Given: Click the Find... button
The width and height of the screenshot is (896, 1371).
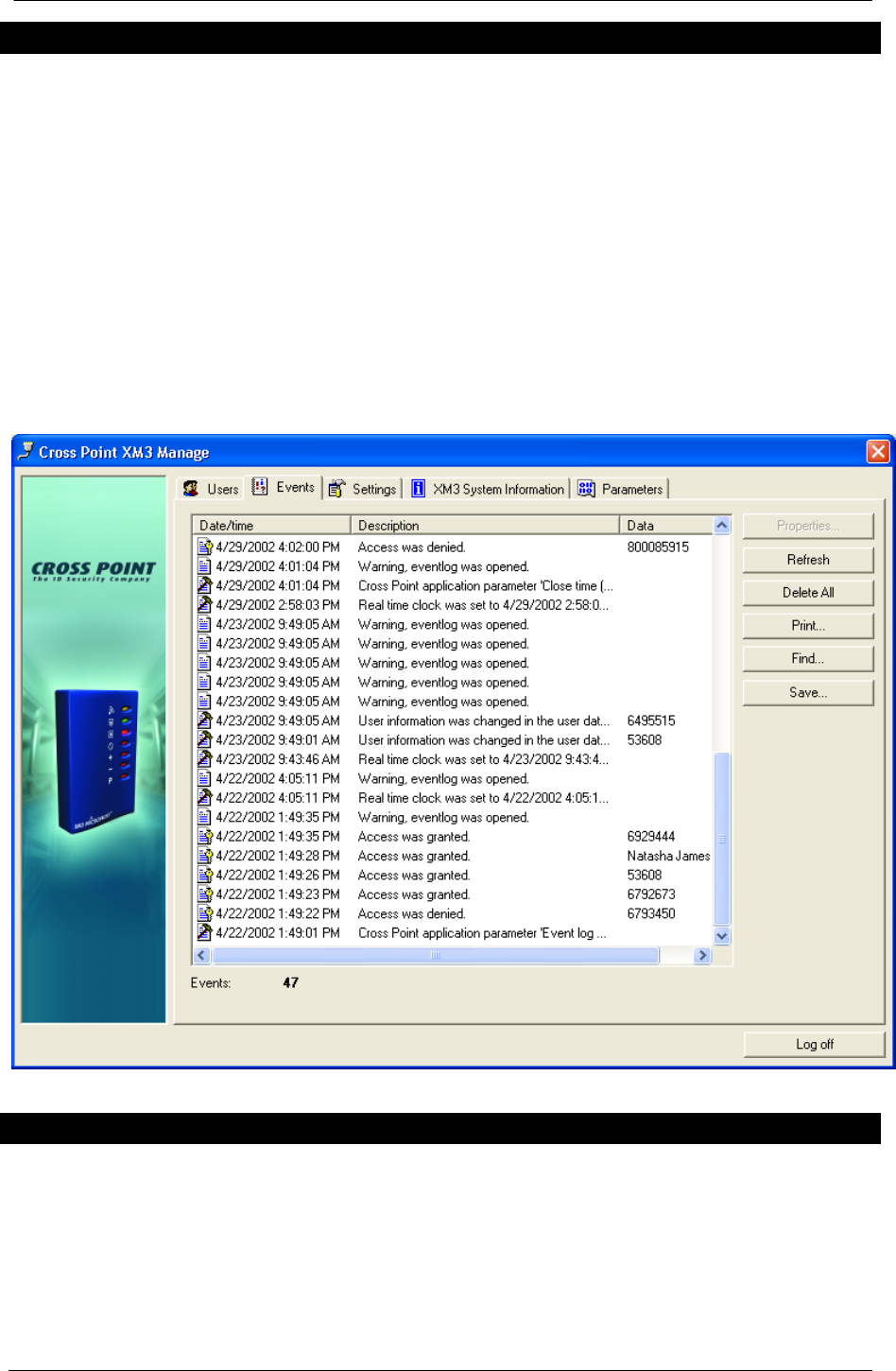Looking at the screenshot, I should [808, 659].
